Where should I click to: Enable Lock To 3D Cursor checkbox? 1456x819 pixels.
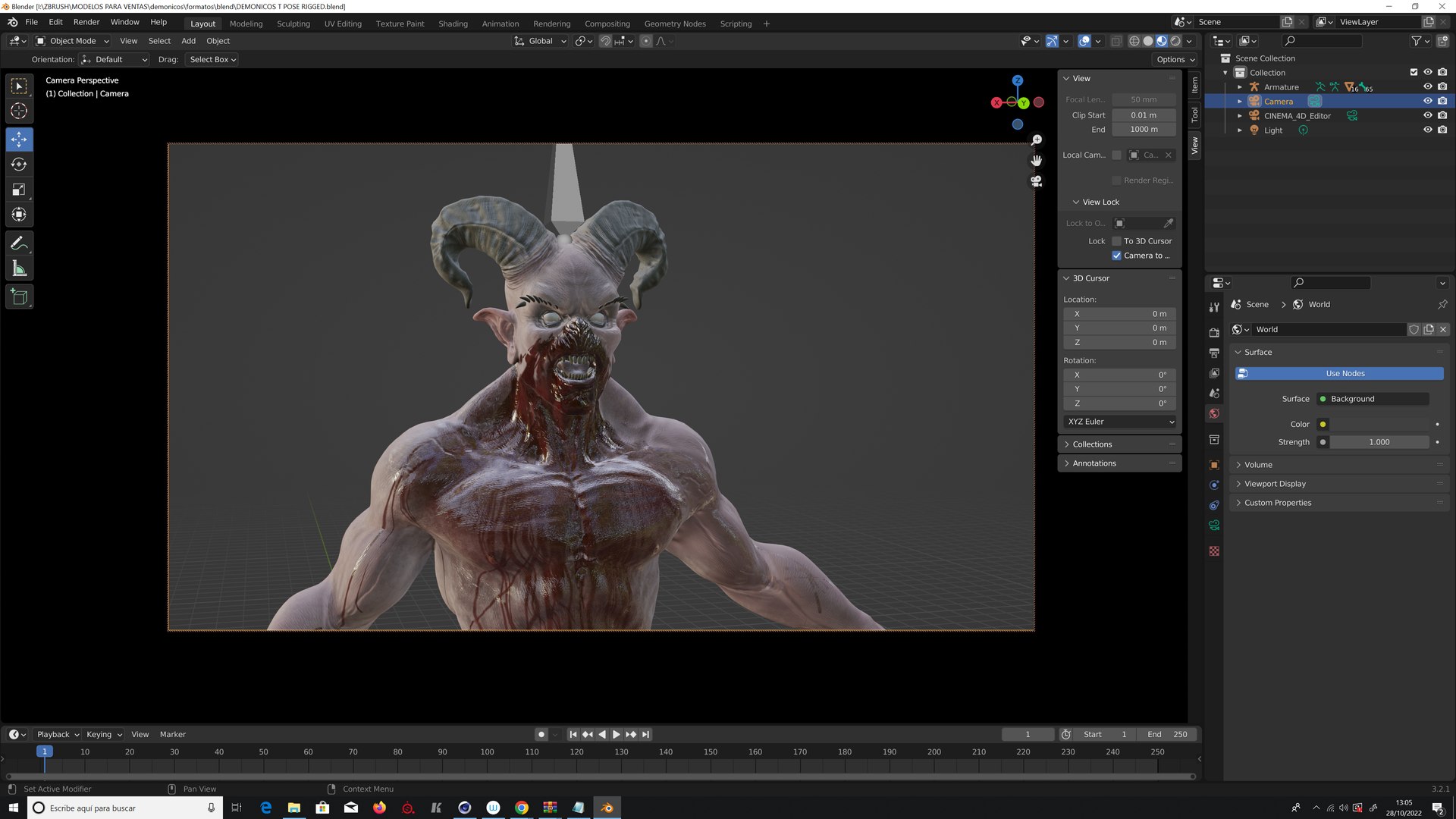click(x=1116, y=241)
